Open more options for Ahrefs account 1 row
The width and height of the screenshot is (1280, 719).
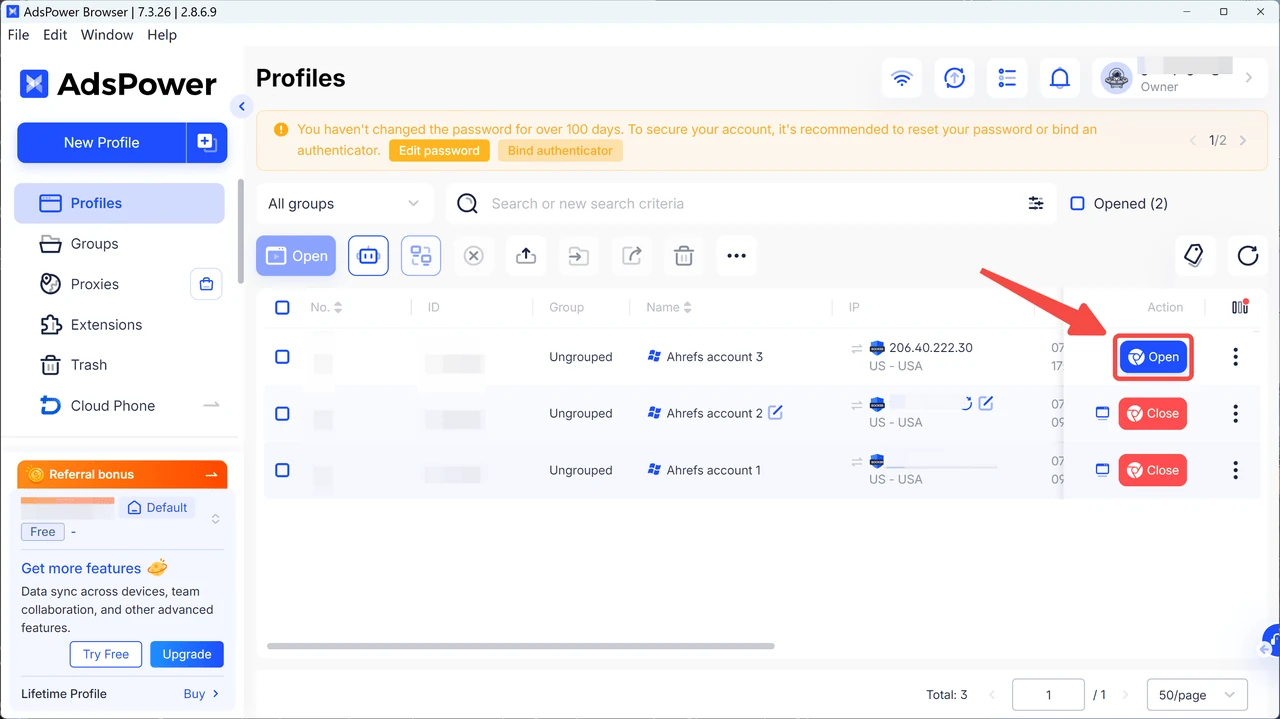pos(1236,470)
